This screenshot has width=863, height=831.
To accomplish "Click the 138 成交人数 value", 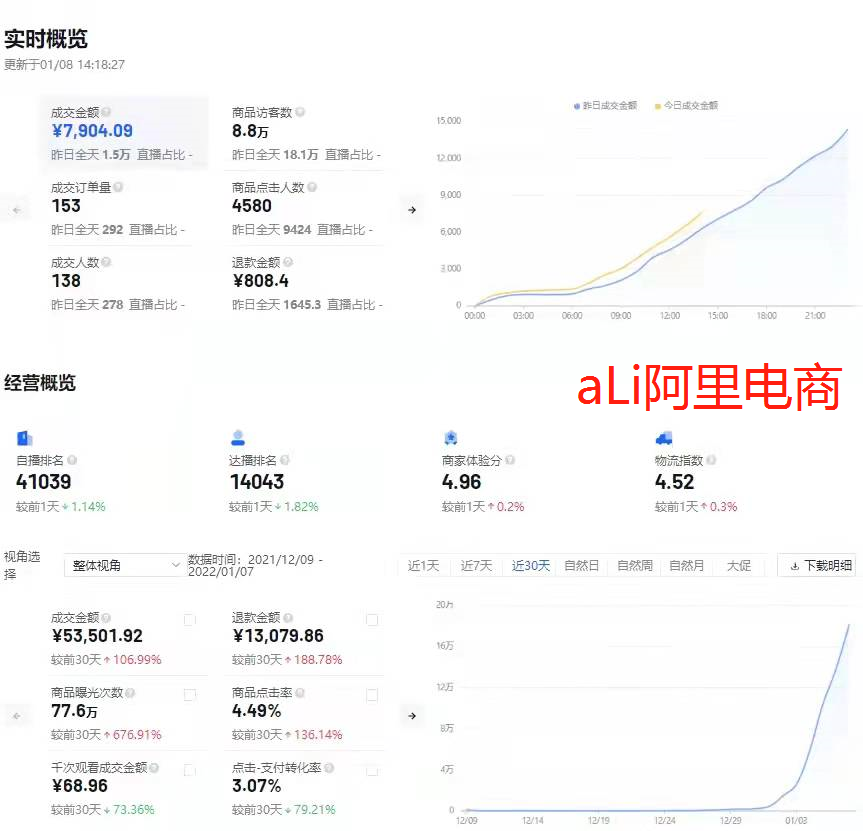I will pos(66,281).
